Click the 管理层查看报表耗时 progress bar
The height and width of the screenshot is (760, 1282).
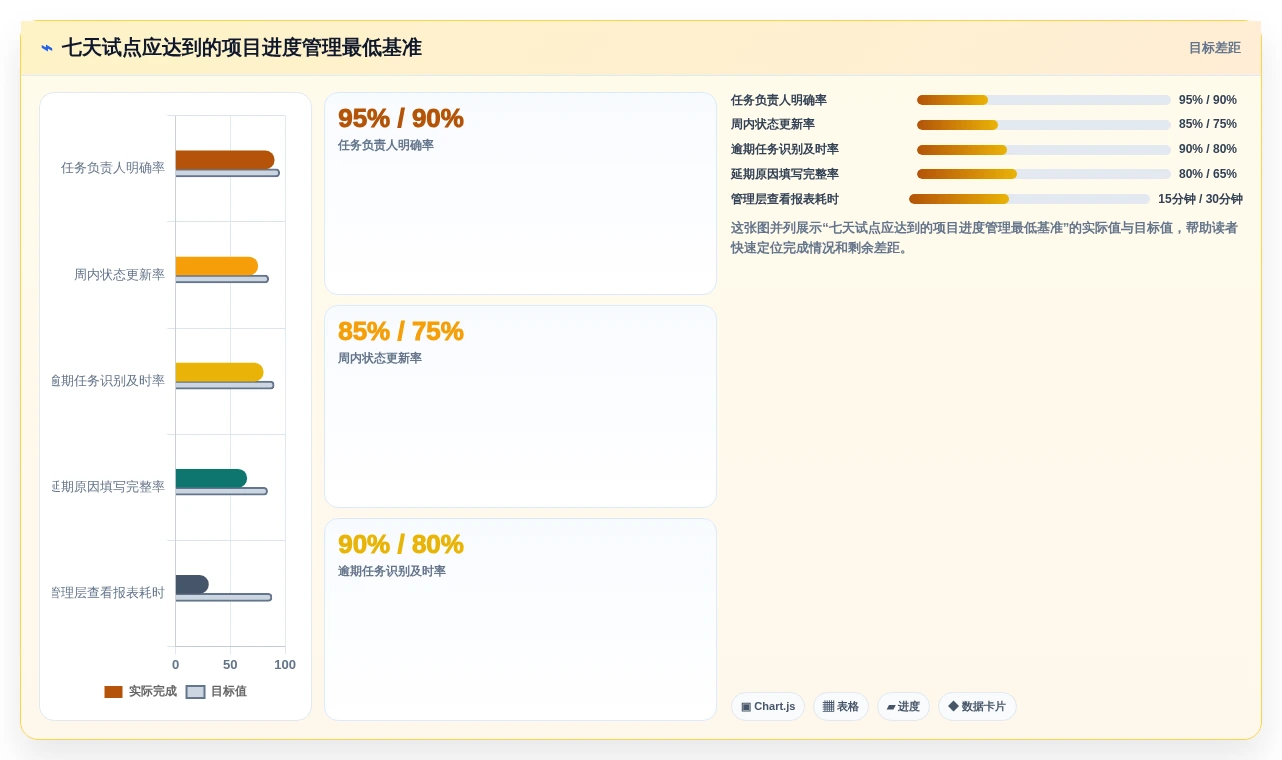pos(1029,199)
